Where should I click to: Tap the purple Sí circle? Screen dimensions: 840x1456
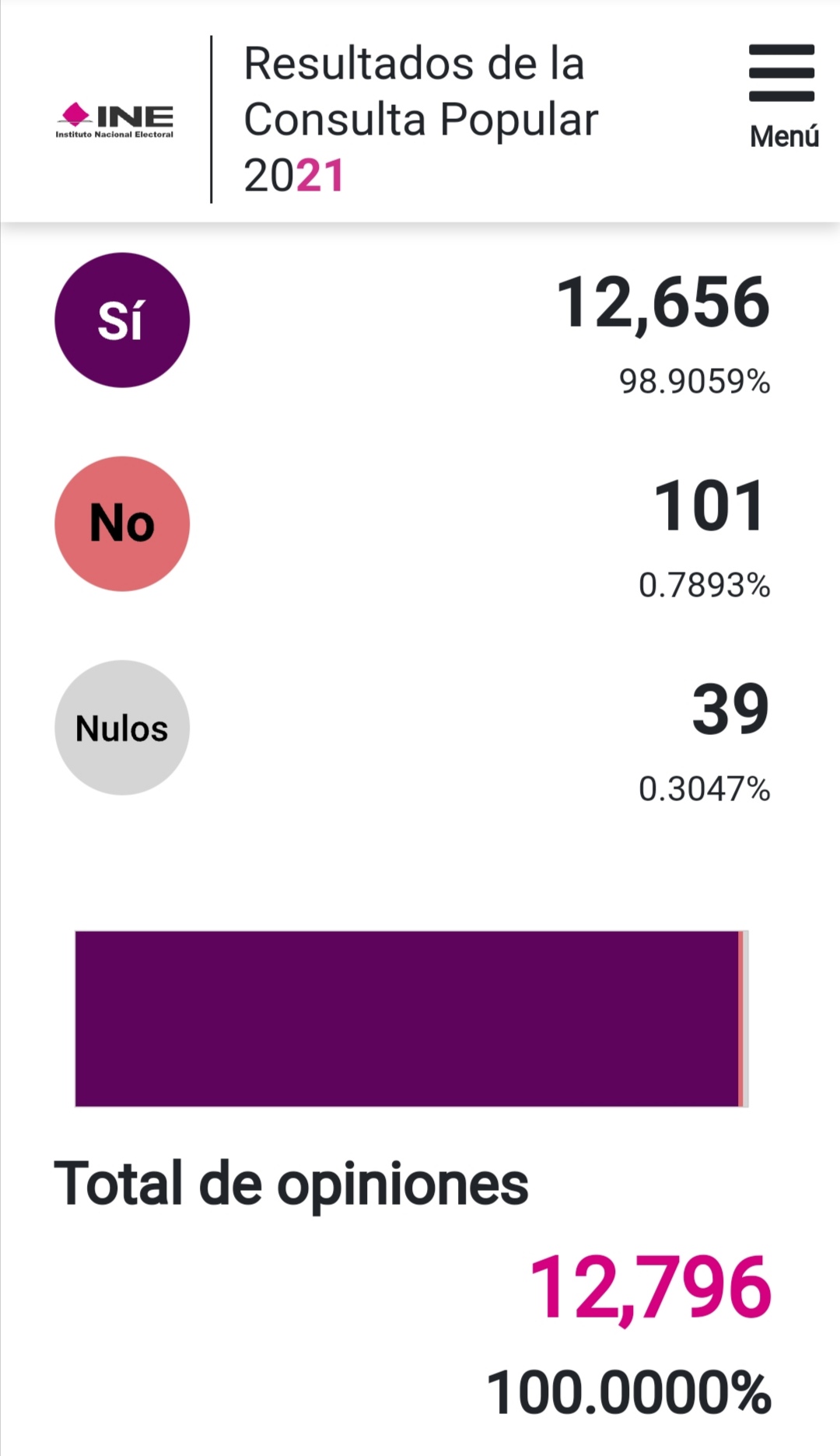(122, 320)
